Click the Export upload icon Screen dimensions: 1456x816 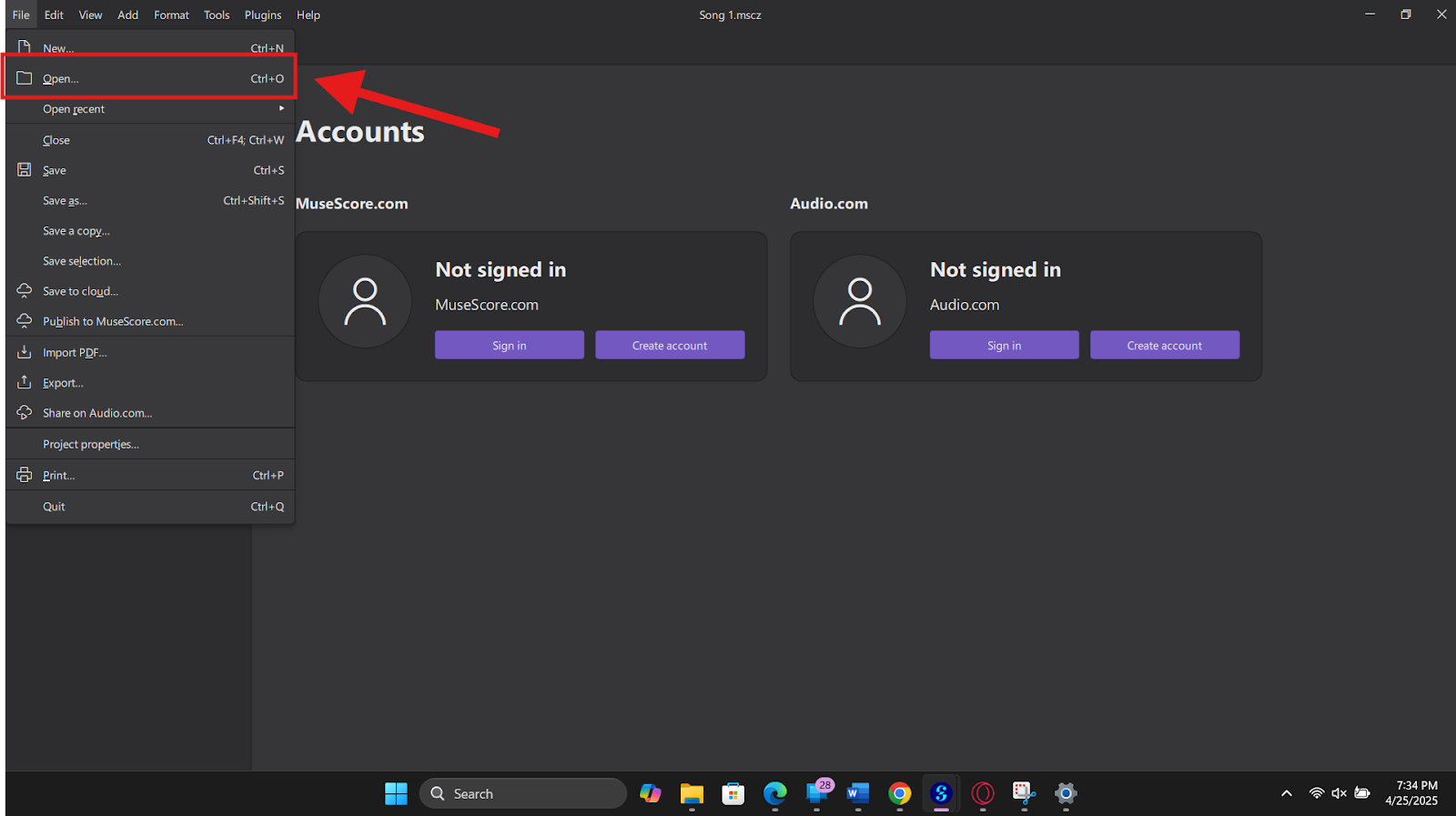(x=25, y=382)
